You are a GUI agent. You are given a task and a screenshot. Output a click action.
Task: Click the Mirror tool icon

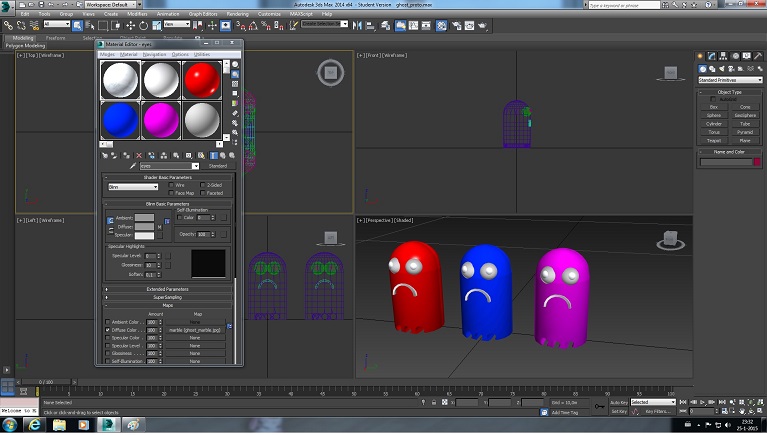click(357, 25)
